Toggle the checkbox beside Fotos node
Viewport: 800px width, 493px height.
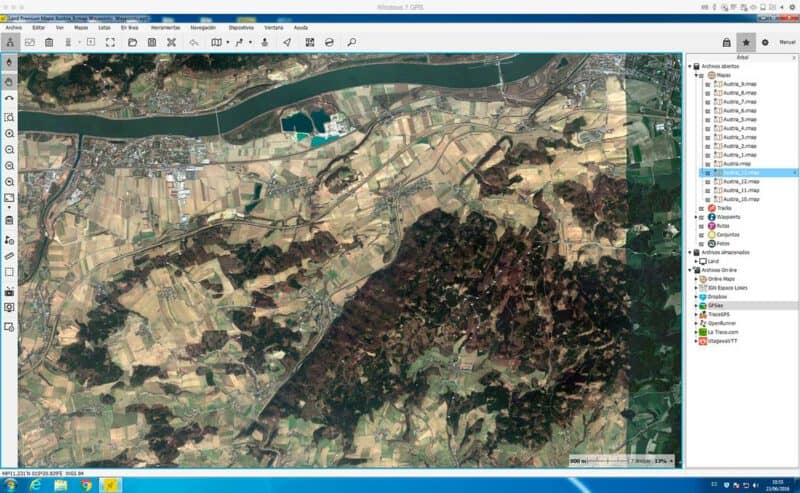pyautogui.click(x=702, y=244)
